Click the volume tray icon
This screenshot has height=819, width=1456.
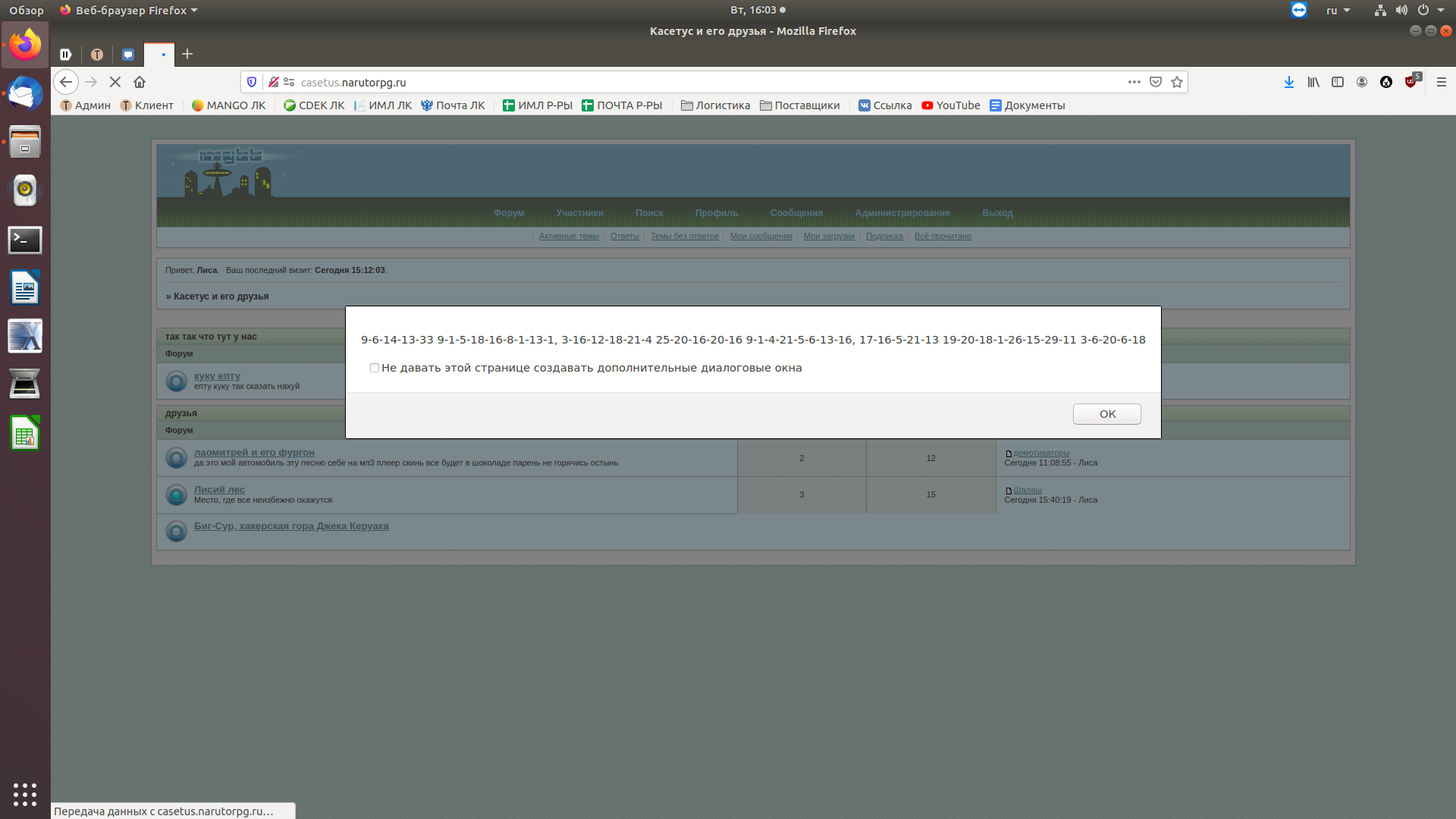coord(1401,10)
